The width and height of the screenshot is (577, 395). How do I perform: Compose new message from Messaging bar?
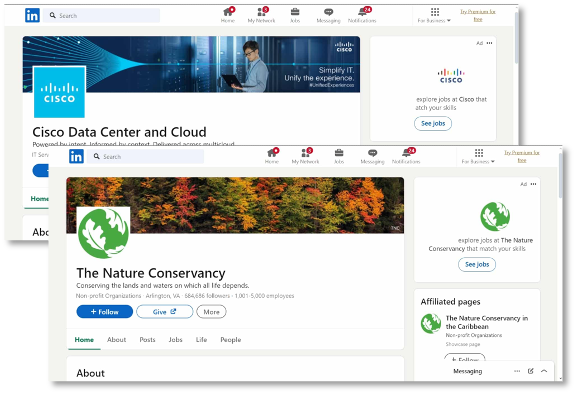(531, 371)
